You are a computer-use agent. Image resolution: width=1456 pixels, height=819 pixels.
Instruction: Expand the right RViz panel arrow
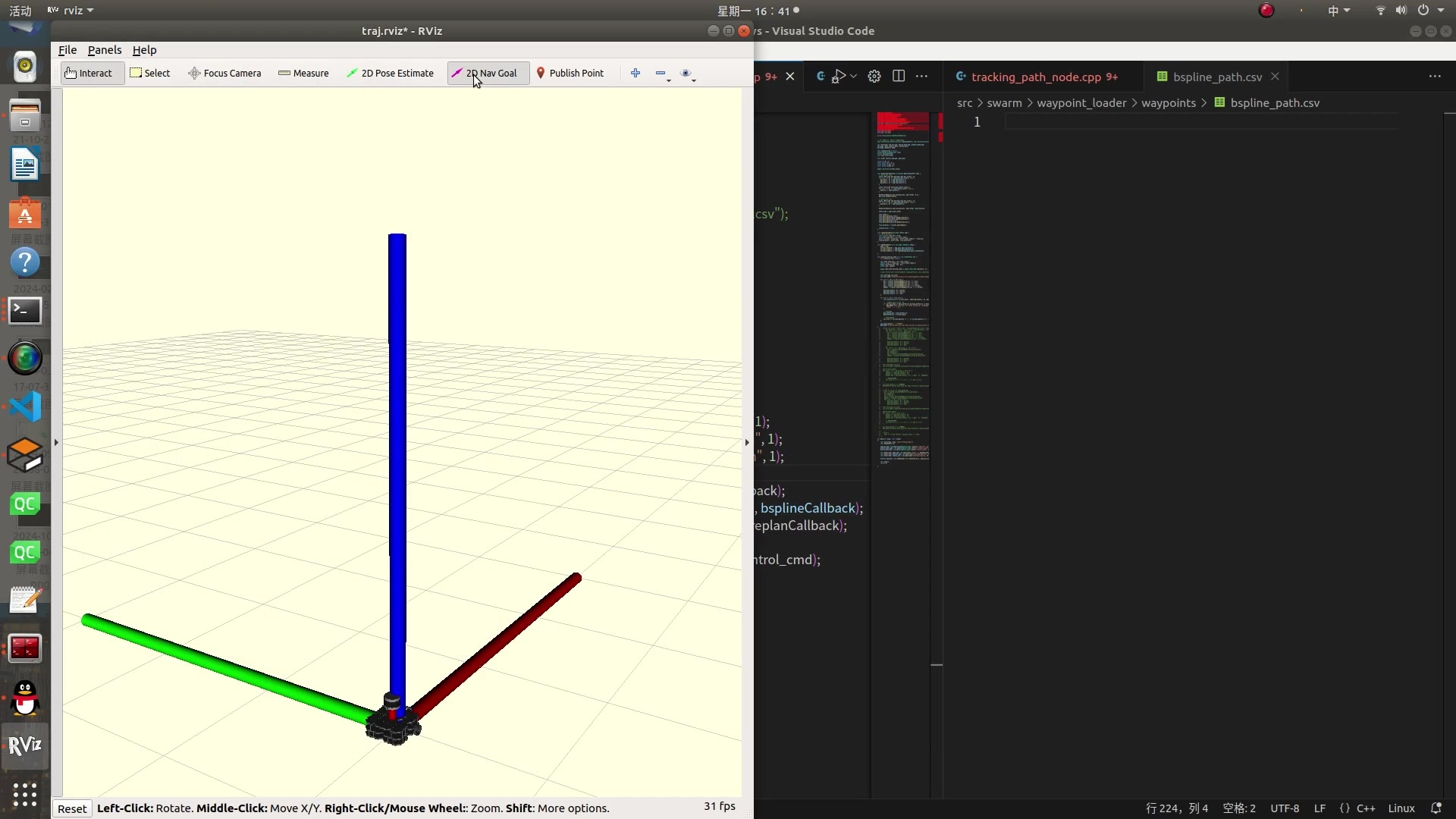point(747,442)
